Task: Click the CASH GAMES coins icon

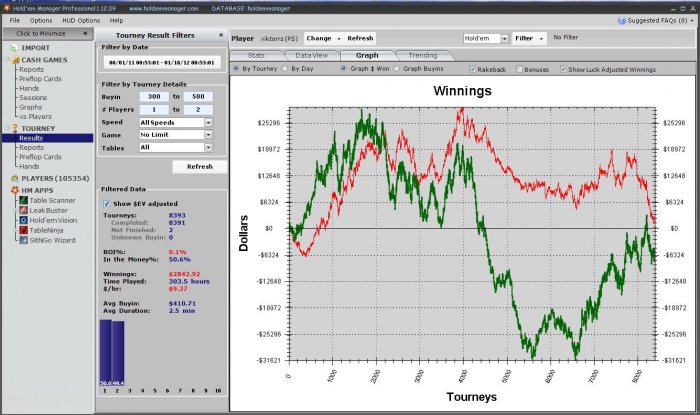Action: (15, 60)
